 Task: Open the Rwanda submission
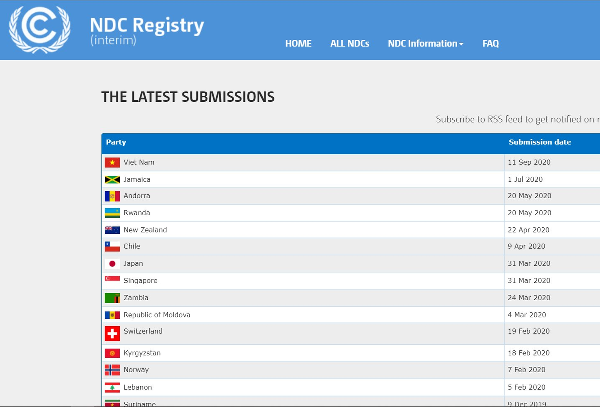[x=137, y=213]
